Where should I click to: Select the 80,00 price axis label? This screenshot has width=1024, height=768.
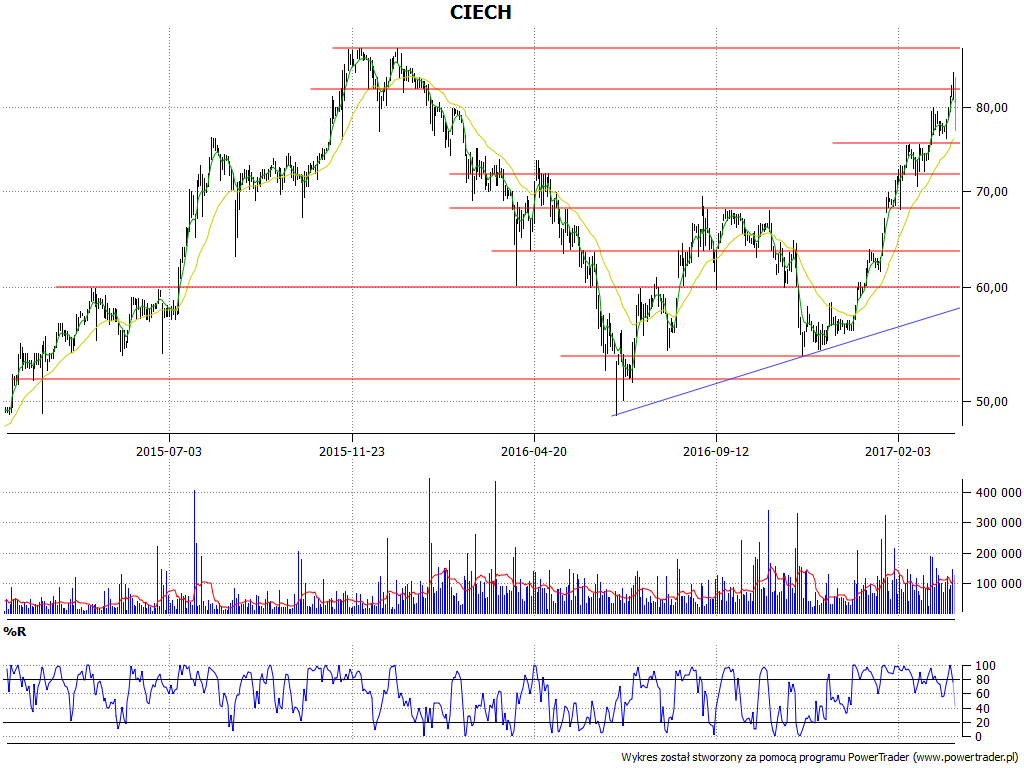coord(991,108)
